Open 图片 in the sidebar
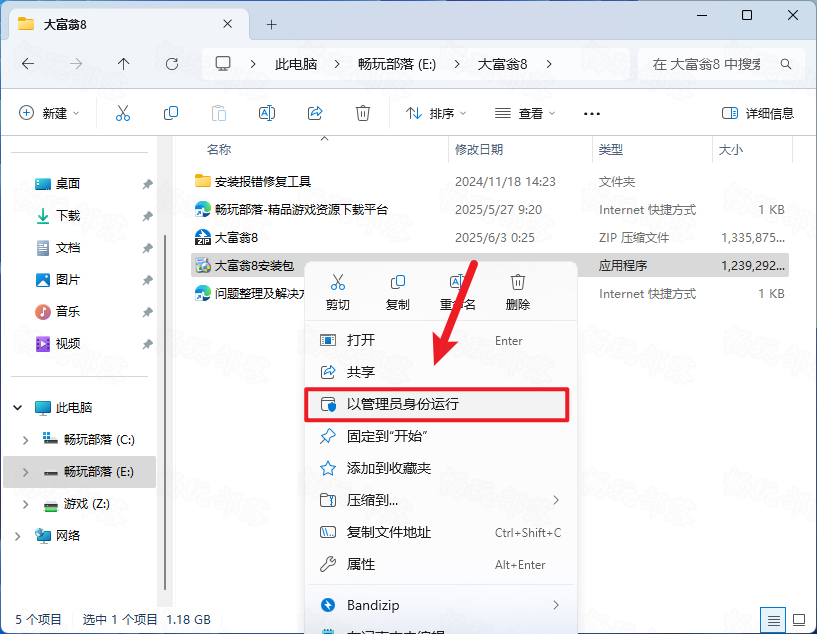The height and width of the screenshot is (634, 817). coord(68,280)
